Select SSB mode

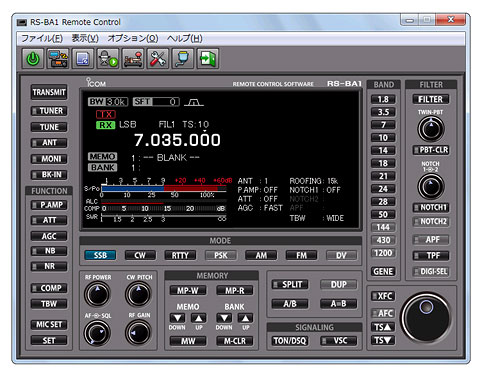click(x=100, y=255)
